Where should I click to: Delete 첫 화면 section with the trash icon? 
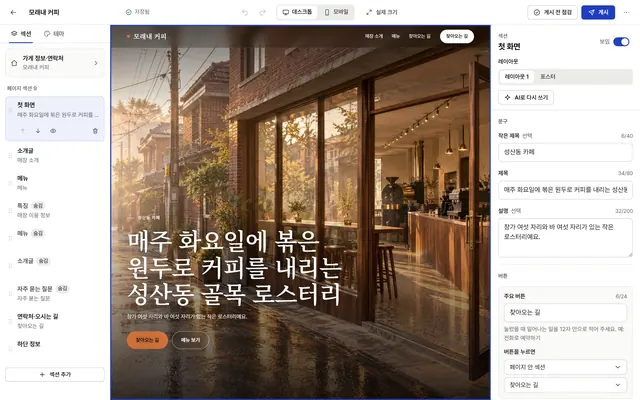(x=95, y=131)
